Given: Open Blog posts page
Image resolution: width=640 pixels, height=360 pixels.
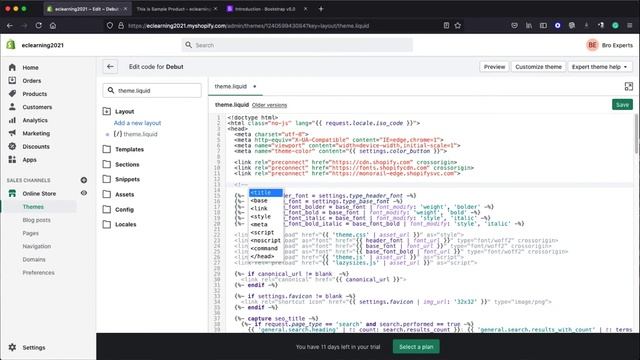Looking at the screenshot, I should tap(36, 220).
